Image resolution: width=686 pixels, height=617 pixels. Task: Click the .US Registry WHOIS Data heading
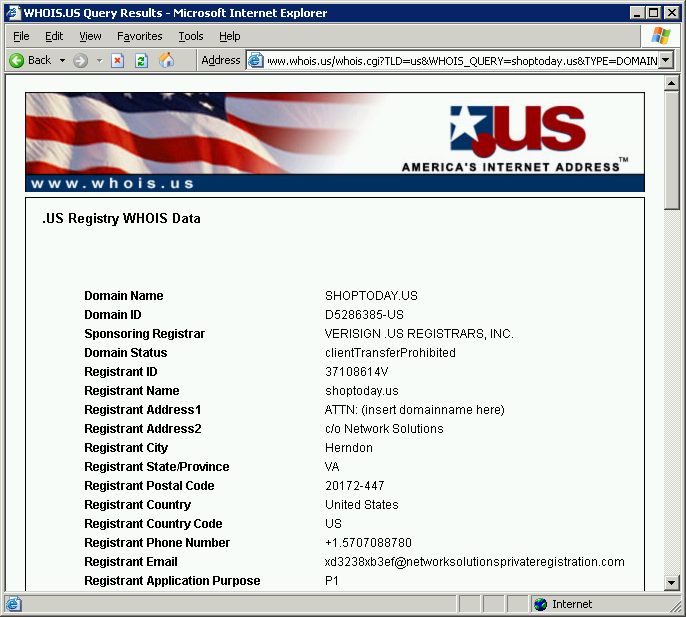(121, 218)
